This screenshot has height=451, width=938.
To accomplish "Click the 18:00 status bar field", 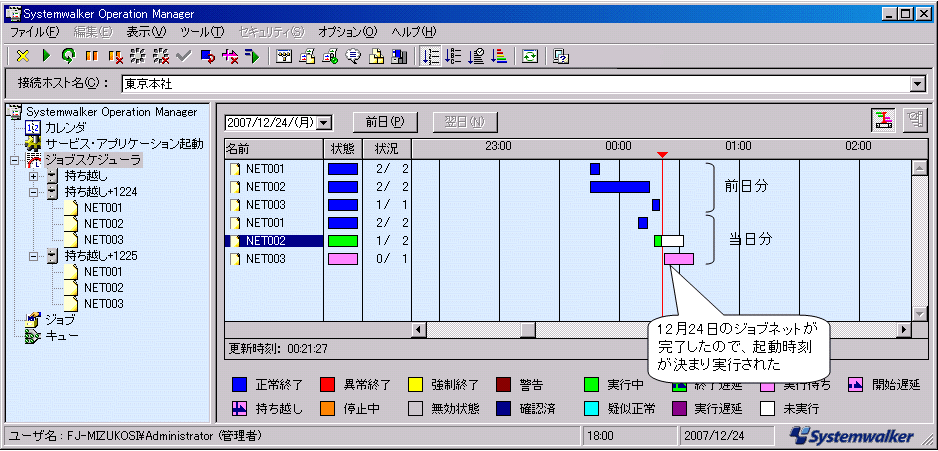I will click(629, 435).
